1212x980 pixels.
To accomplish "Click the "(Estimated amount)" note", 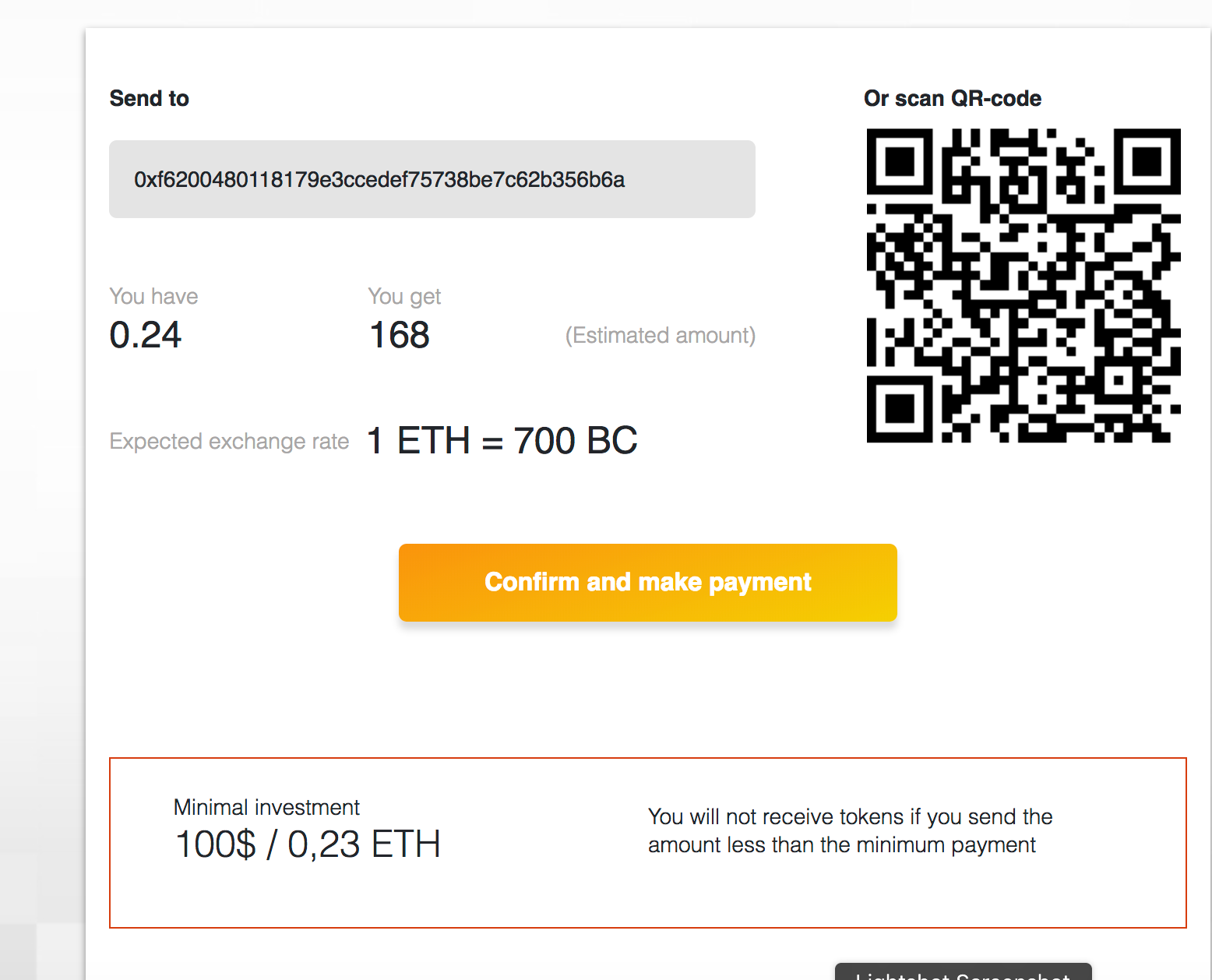I will 660,335.
